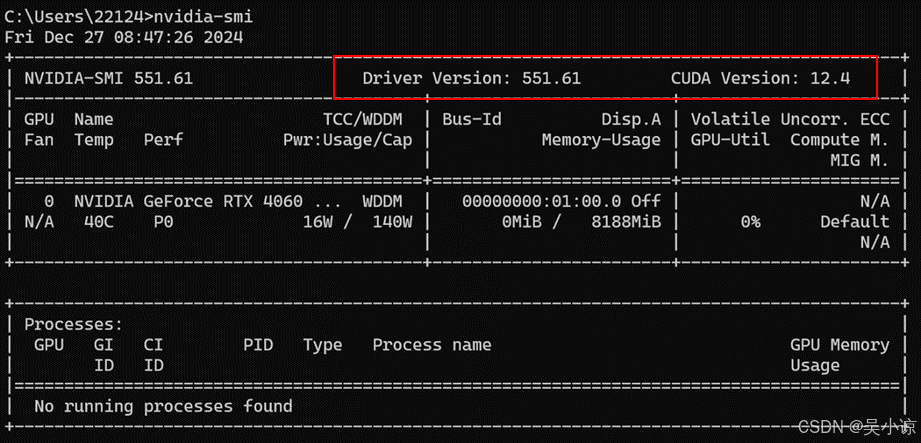Click the 16W power usage value
The image size is (921, 443).
tap(318, 222)
